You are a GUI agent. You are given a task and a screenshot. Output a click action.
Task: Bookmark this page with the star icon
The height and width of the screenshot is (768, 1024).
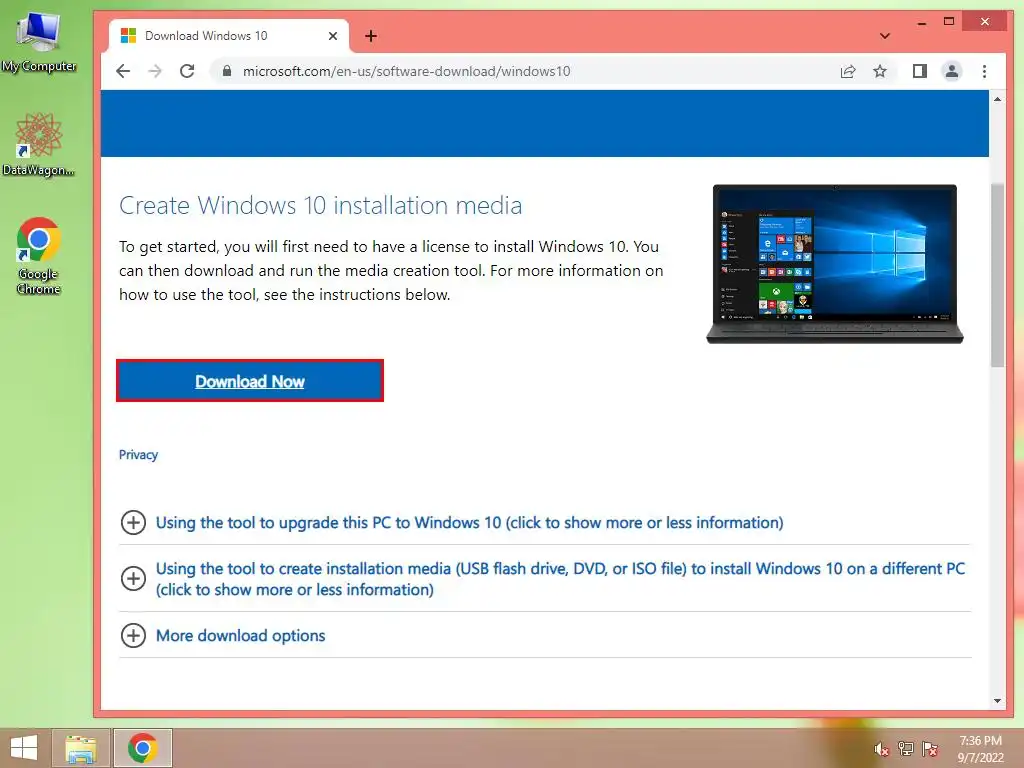[880, 71]
